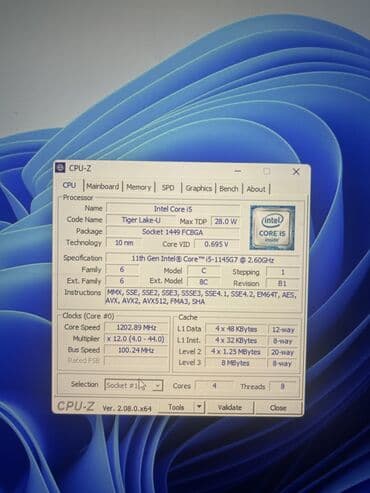The image size is (370, 493).
Task: Click the L1 Data 12-way value
Action: click(283, 330)
